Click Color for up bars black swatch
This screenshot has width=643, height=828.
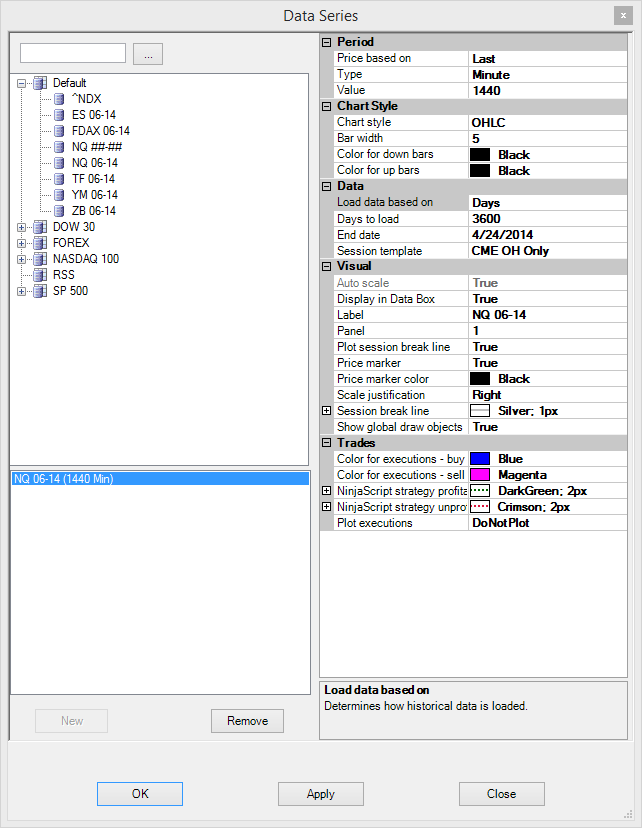point(480,171)
